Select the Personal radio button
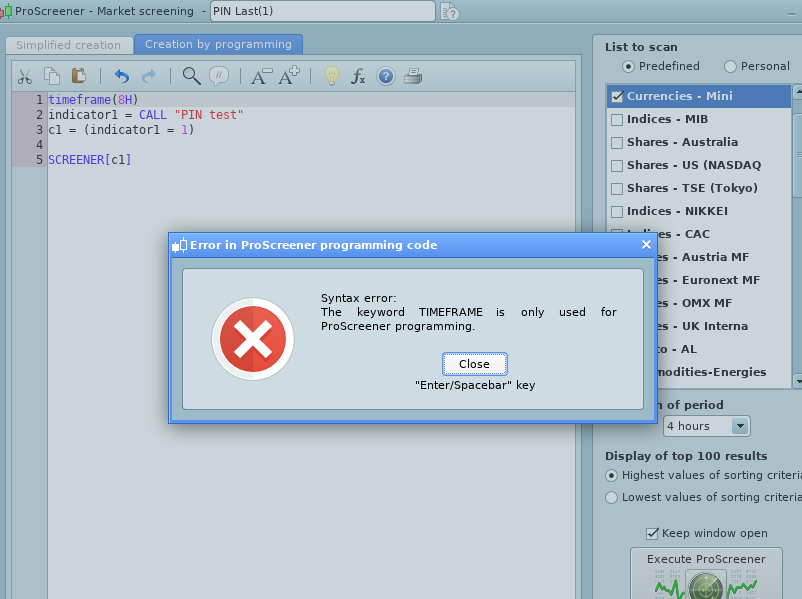Viewport: 802px width, 599px height. 730,66
